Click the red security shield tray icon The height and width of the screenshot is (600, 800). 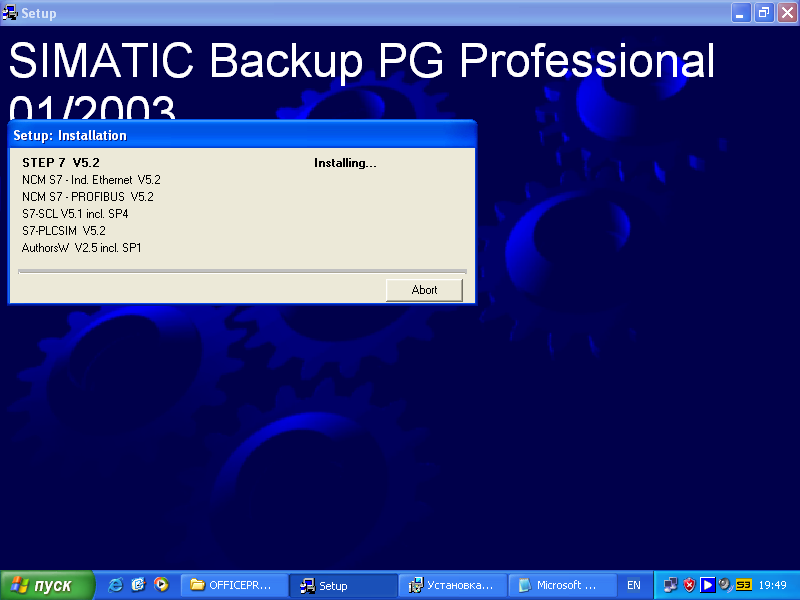pos(689,585)
